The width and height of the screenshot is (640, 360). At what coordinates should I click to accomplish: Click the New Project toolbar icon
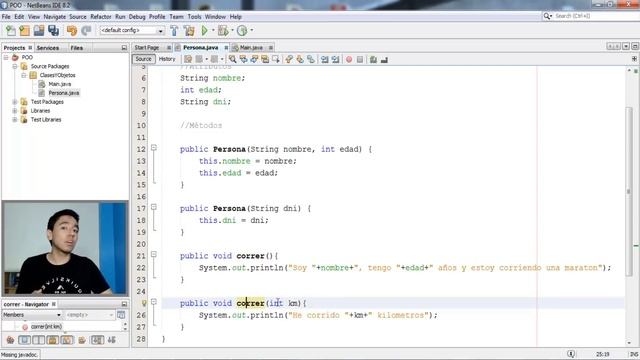(x=24, y=31)
